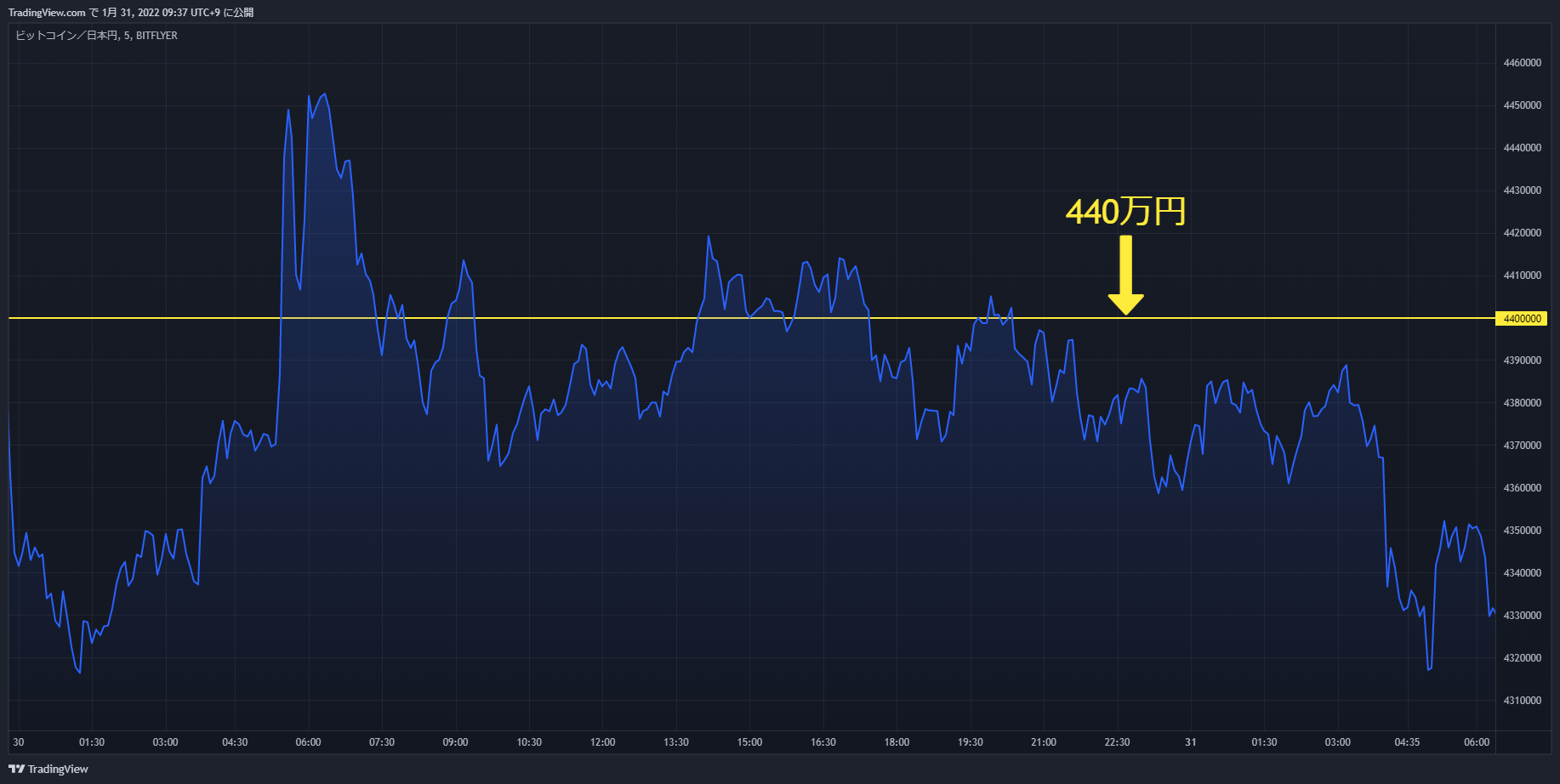The height and width of the screenshot is (784, 1560).
Task: Click the 4410000 price axis label
Action: click(1523, 276)
